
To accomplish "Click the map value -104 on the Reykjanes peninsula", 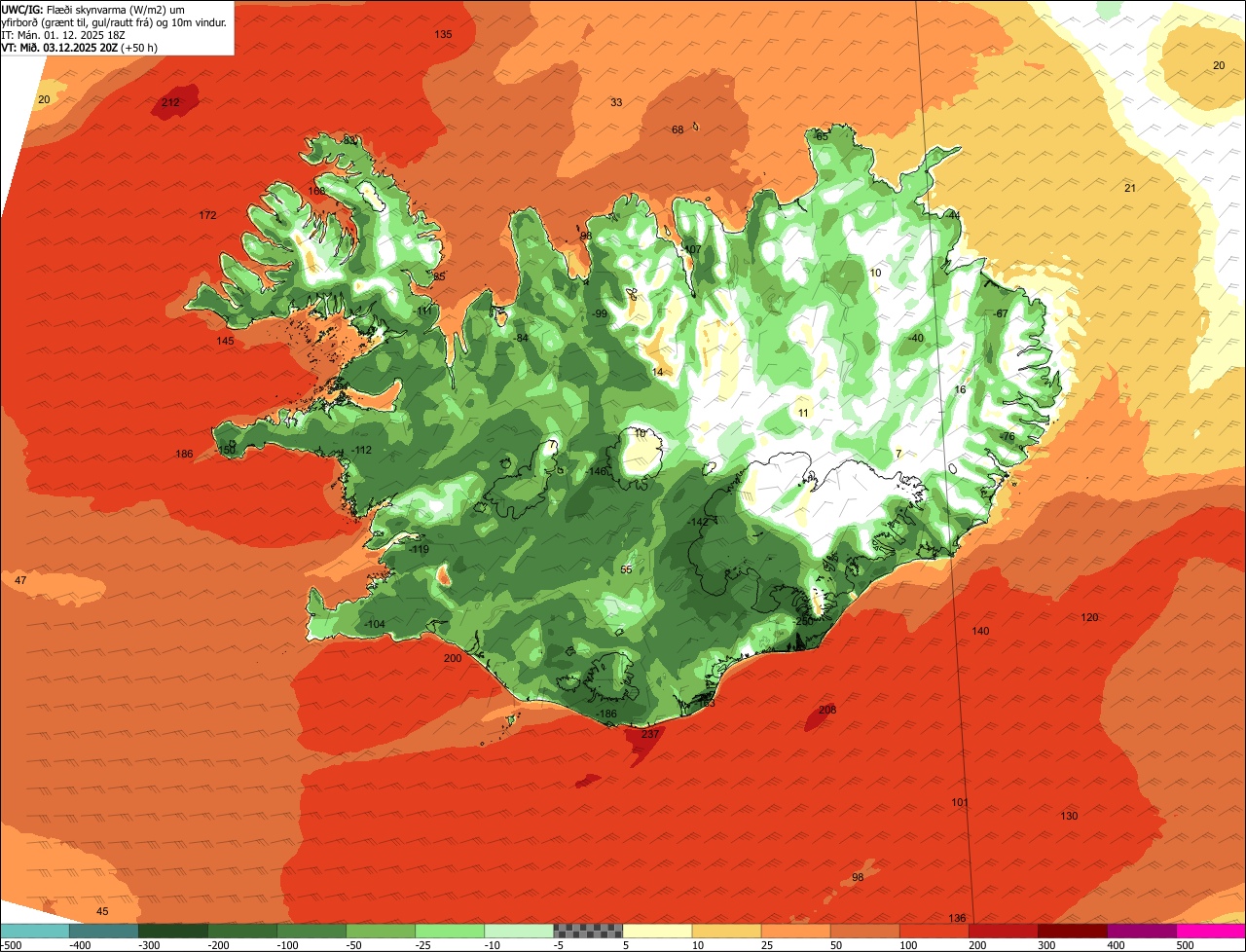I will coord(375,624).
